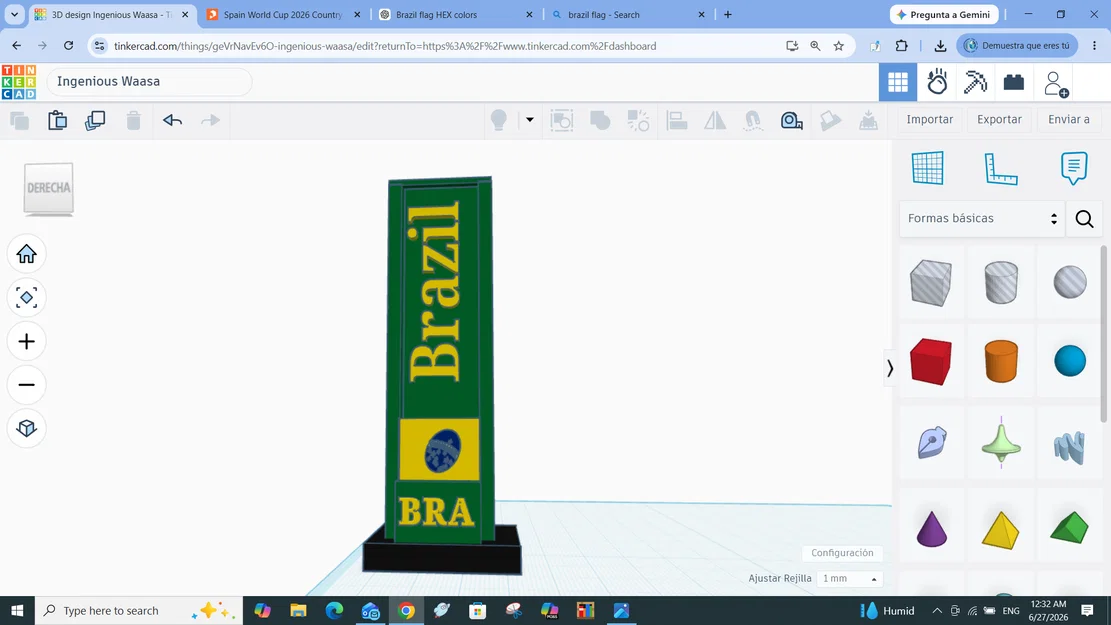The height and width of the screenshot is (625, 1111).
Task: Delete with the trash can icon
Action: pos(133,120)
